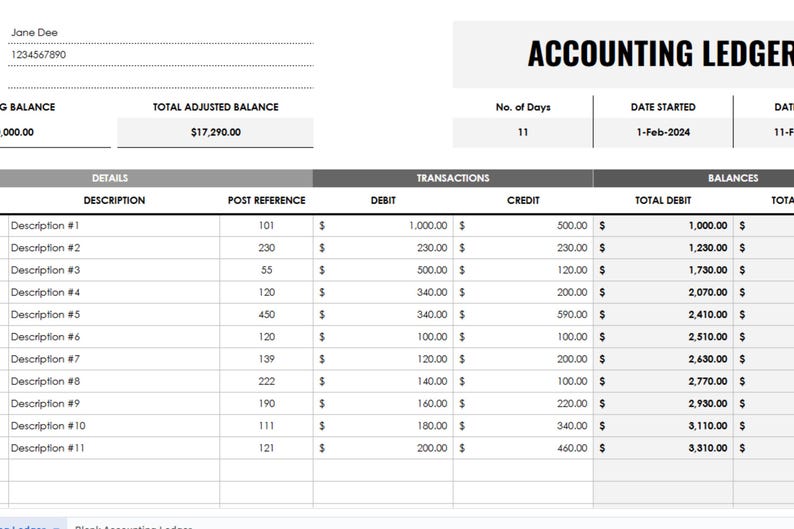
Task: Select the credit amount 500.00 for Description #1
Action: coord(523,226)
